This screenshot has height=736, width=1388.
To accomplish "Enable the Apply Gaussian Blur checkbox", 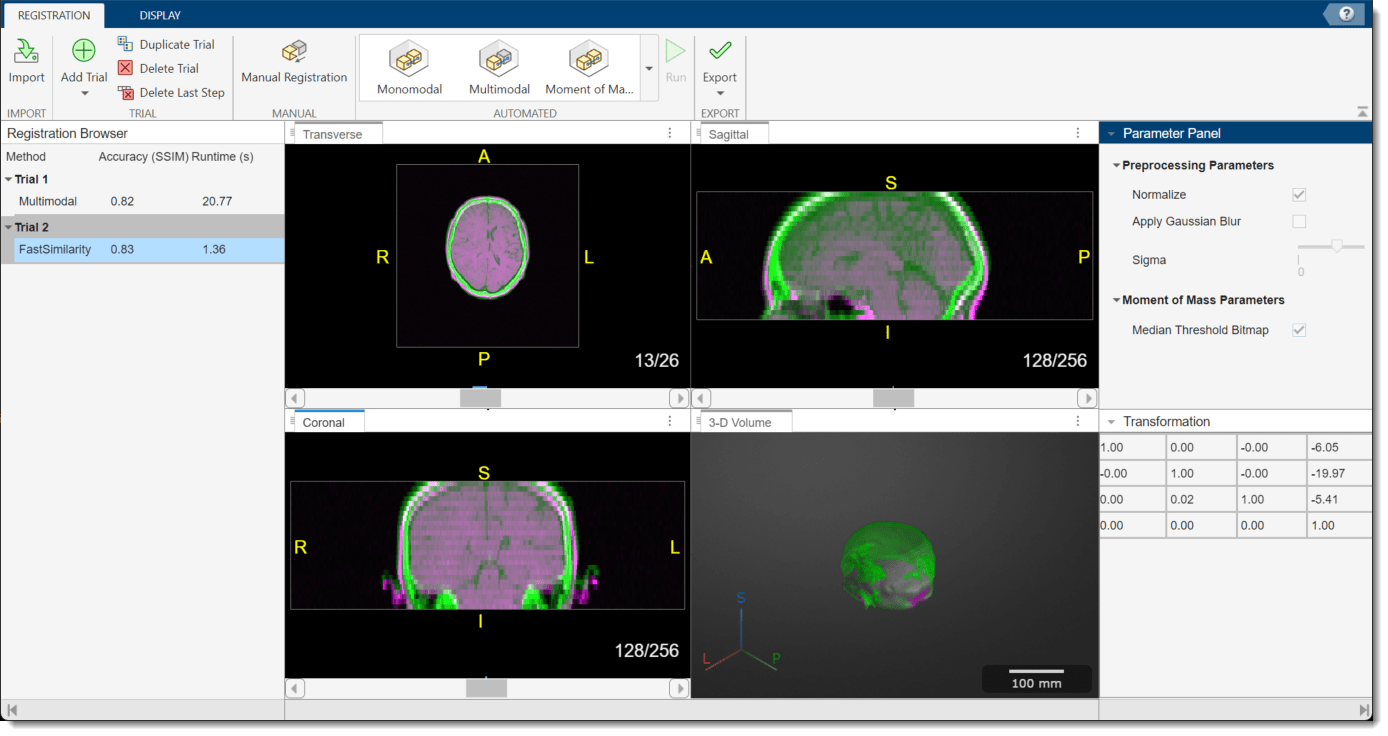I will point(1299,221).
